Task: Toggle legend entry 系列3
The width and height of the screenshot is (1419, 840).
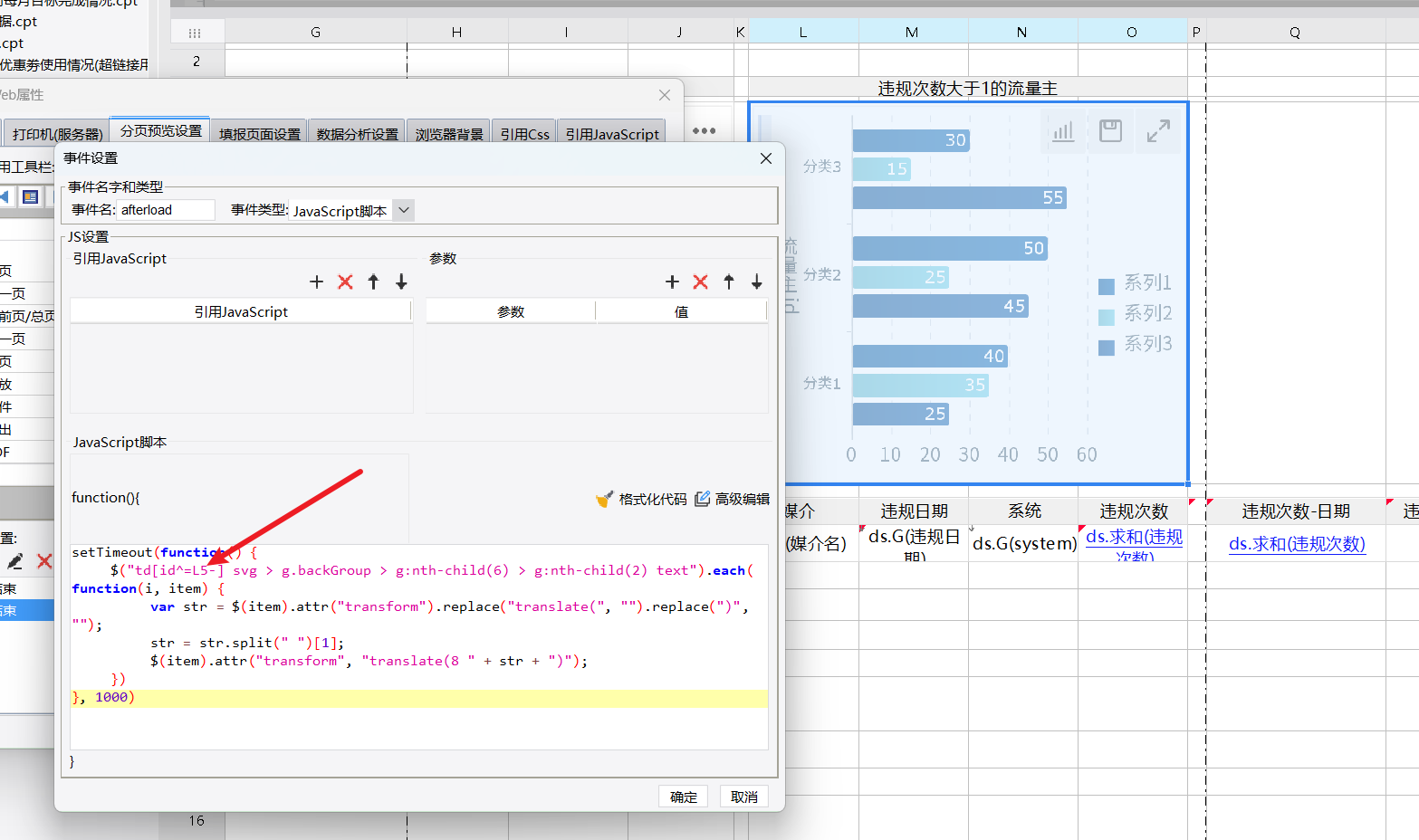Action: [x=1136, y=345]
